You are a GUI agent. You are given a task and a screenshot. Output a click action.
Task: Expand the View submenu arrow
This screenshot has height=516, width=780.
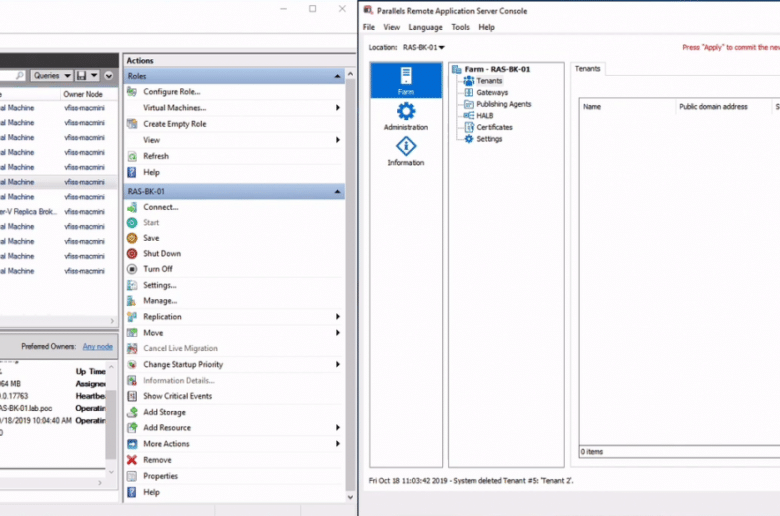pyautogui.click(x=338, y=140)
